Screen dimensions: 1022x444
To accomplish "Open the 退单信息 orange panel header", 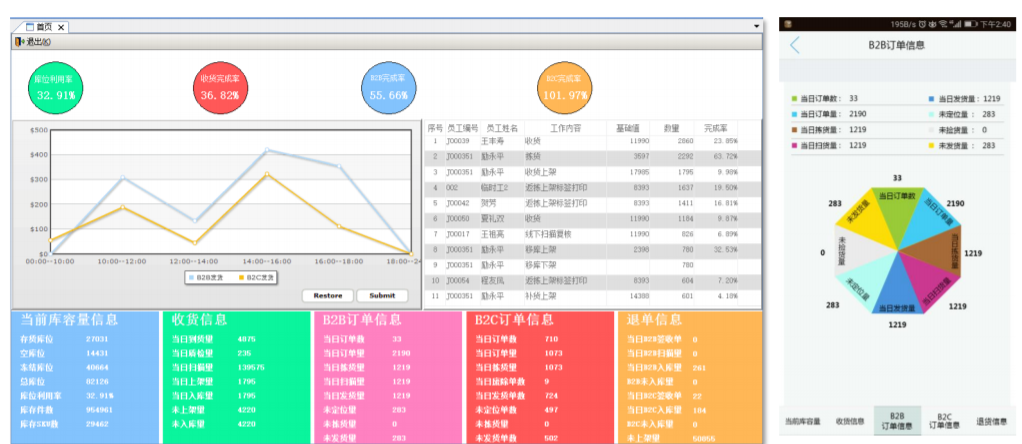I will (x=654, y=319).
